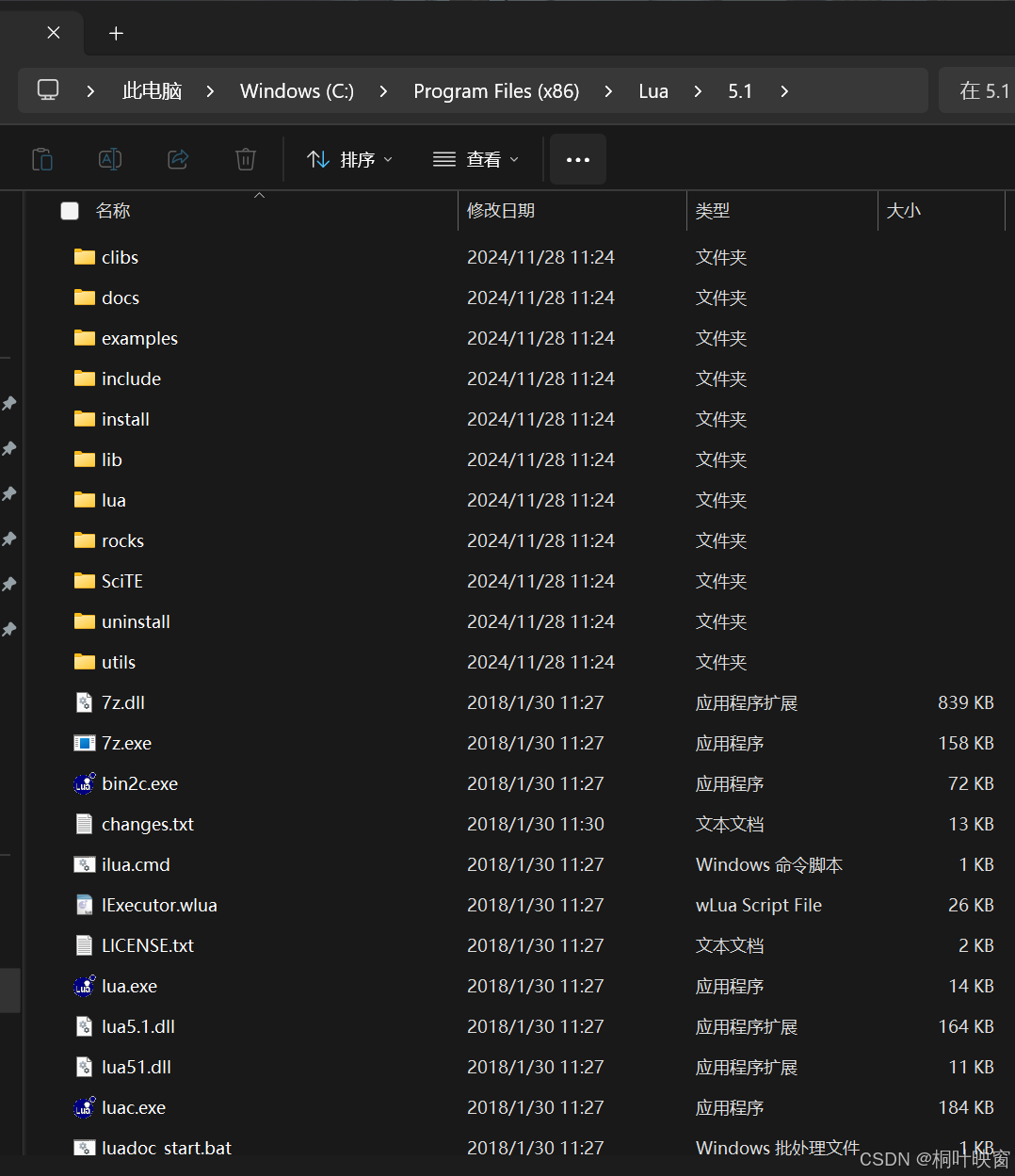Click the IExecutor.wlua file icon
The image size is (1015, 1176).
tap(85, 905)
